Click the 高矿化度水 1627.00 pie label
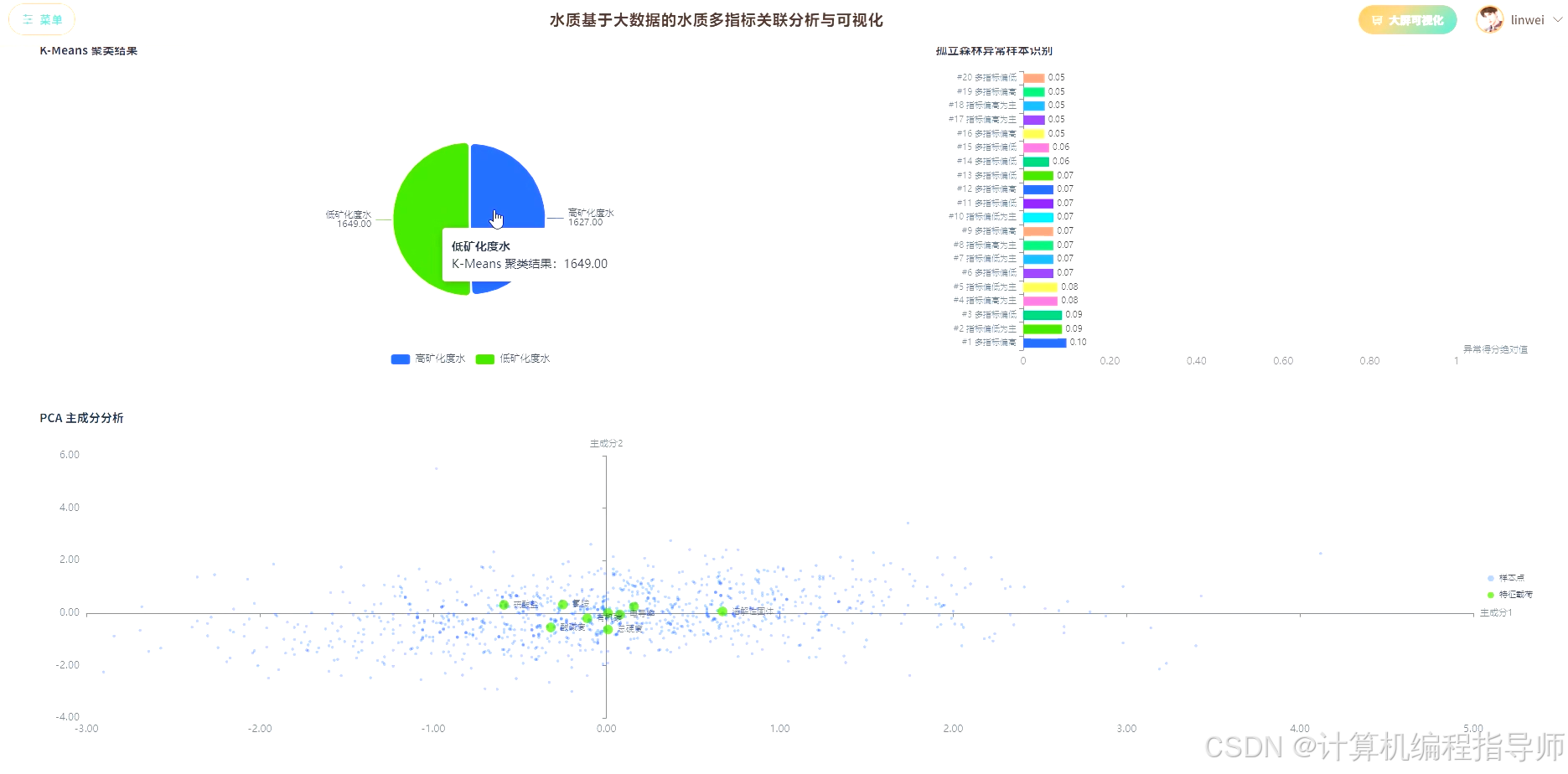1568x774 pixels. point(591,218)
